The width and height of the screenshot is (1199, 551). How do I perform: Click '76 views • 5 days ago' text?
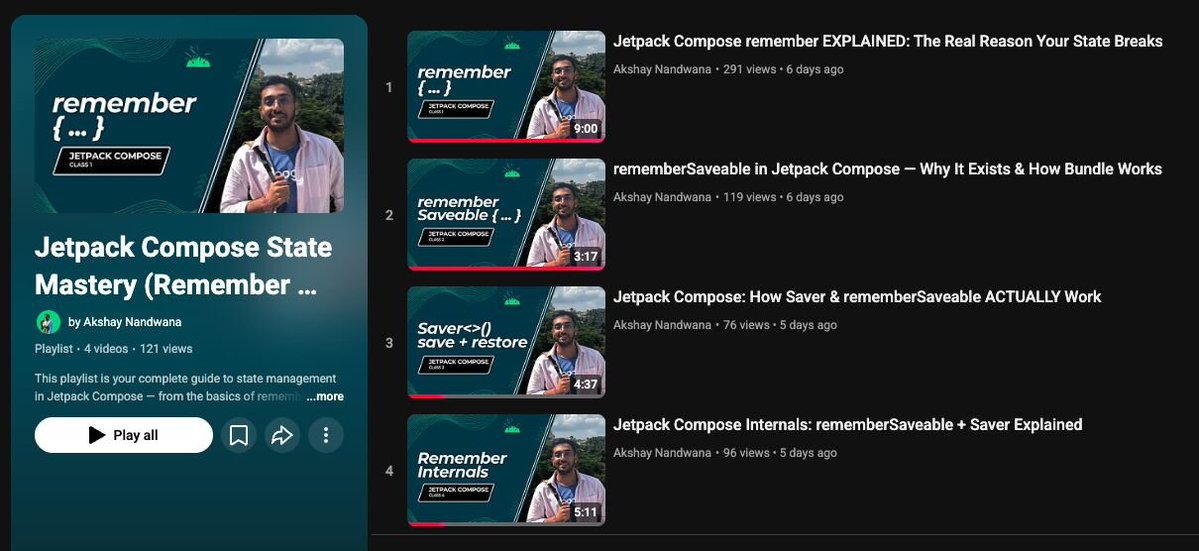(781, 325)
